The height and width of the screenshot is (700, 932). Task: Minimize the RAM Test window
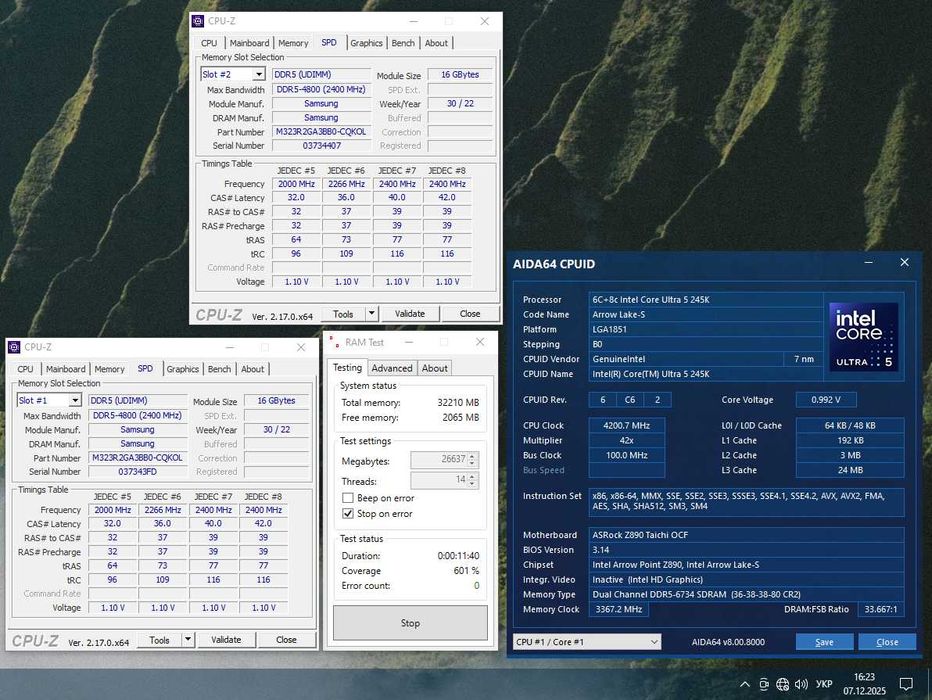[409, 342]
